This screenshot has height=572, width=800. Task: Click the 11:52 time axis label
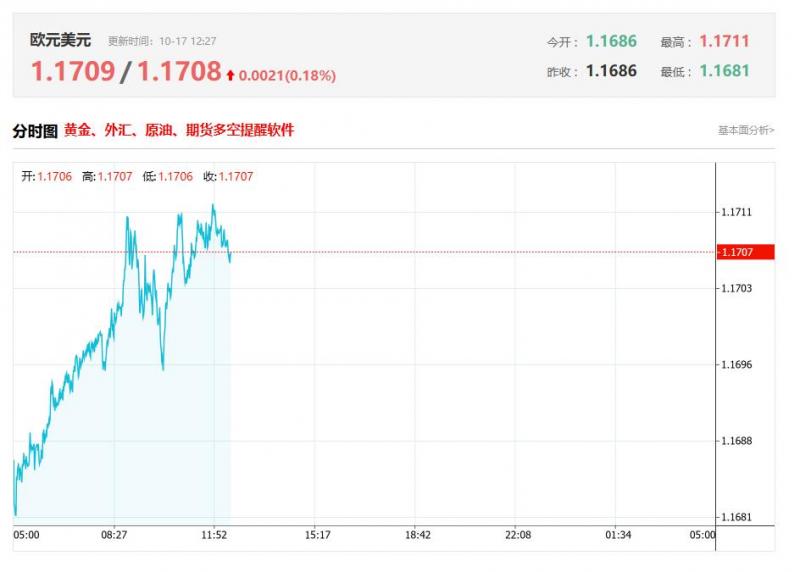click(x=214, y=535)
